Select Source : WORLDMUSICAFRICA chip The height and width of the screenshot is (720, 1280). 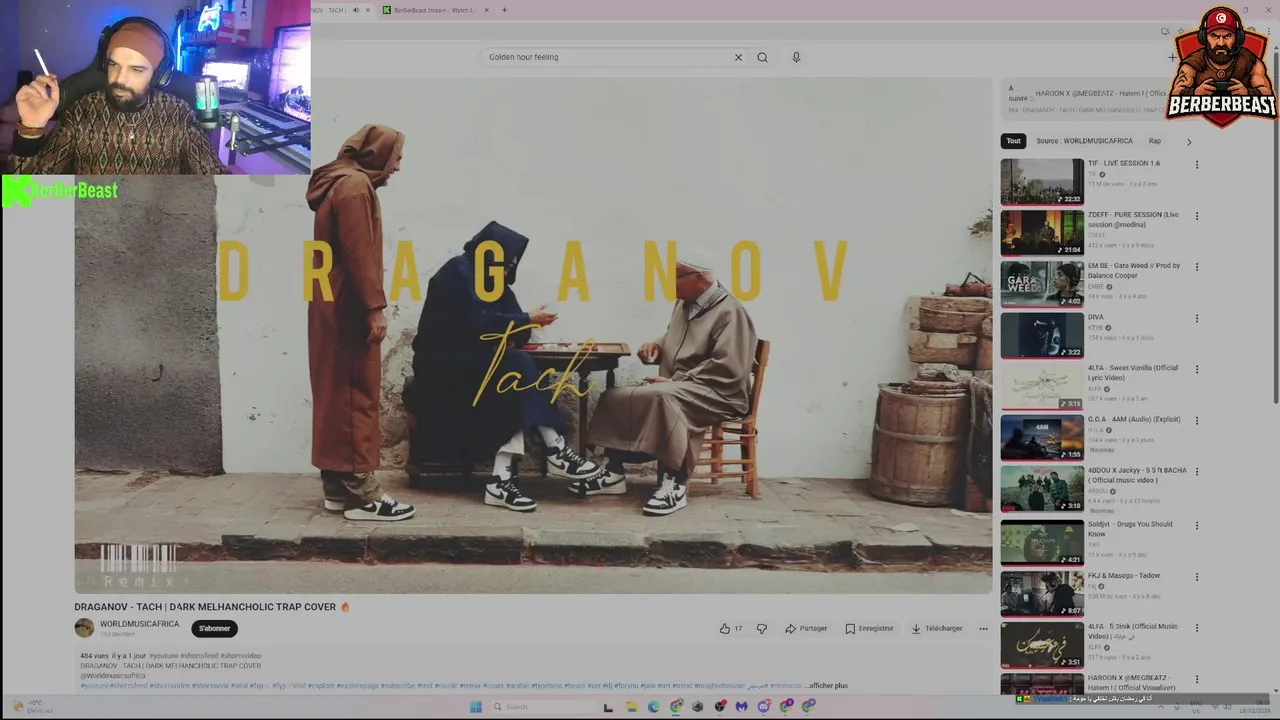1084,141
